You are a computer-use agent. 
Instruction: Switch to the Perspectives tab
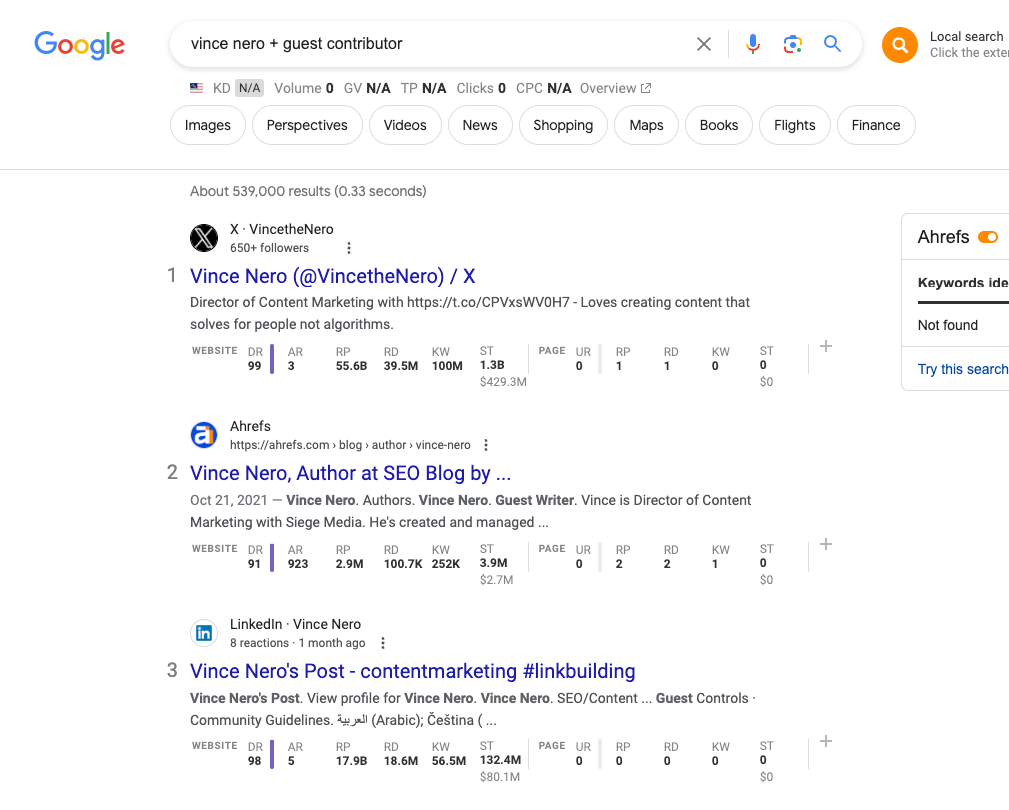click(x=306, y=125)
